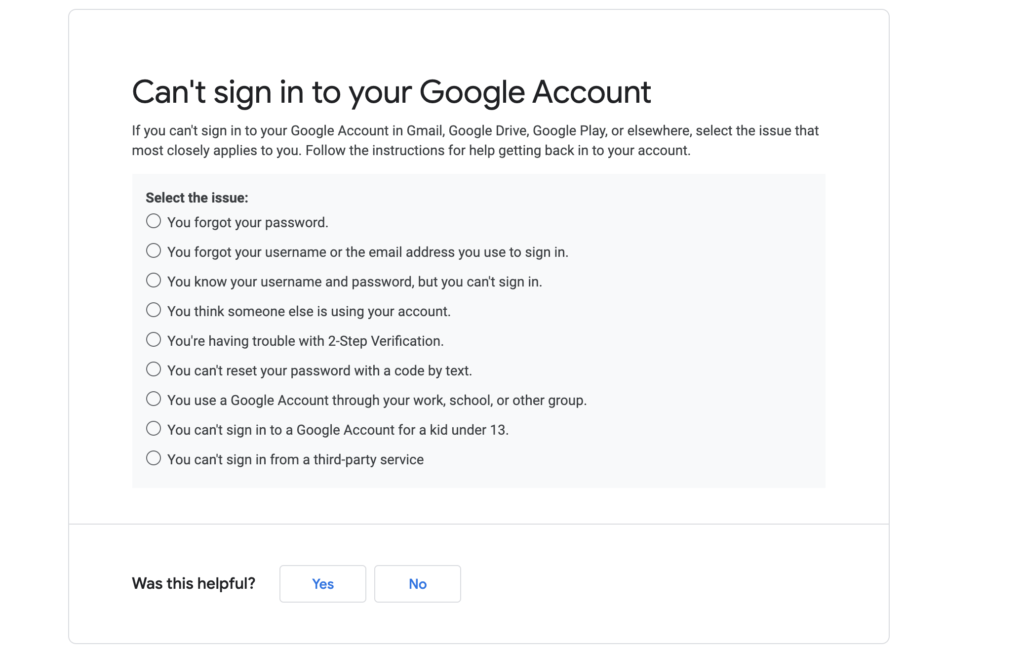Click the 'sign in from a third-party service' text
This screenshot has height=653, width=1024.
tap(295, 460)
